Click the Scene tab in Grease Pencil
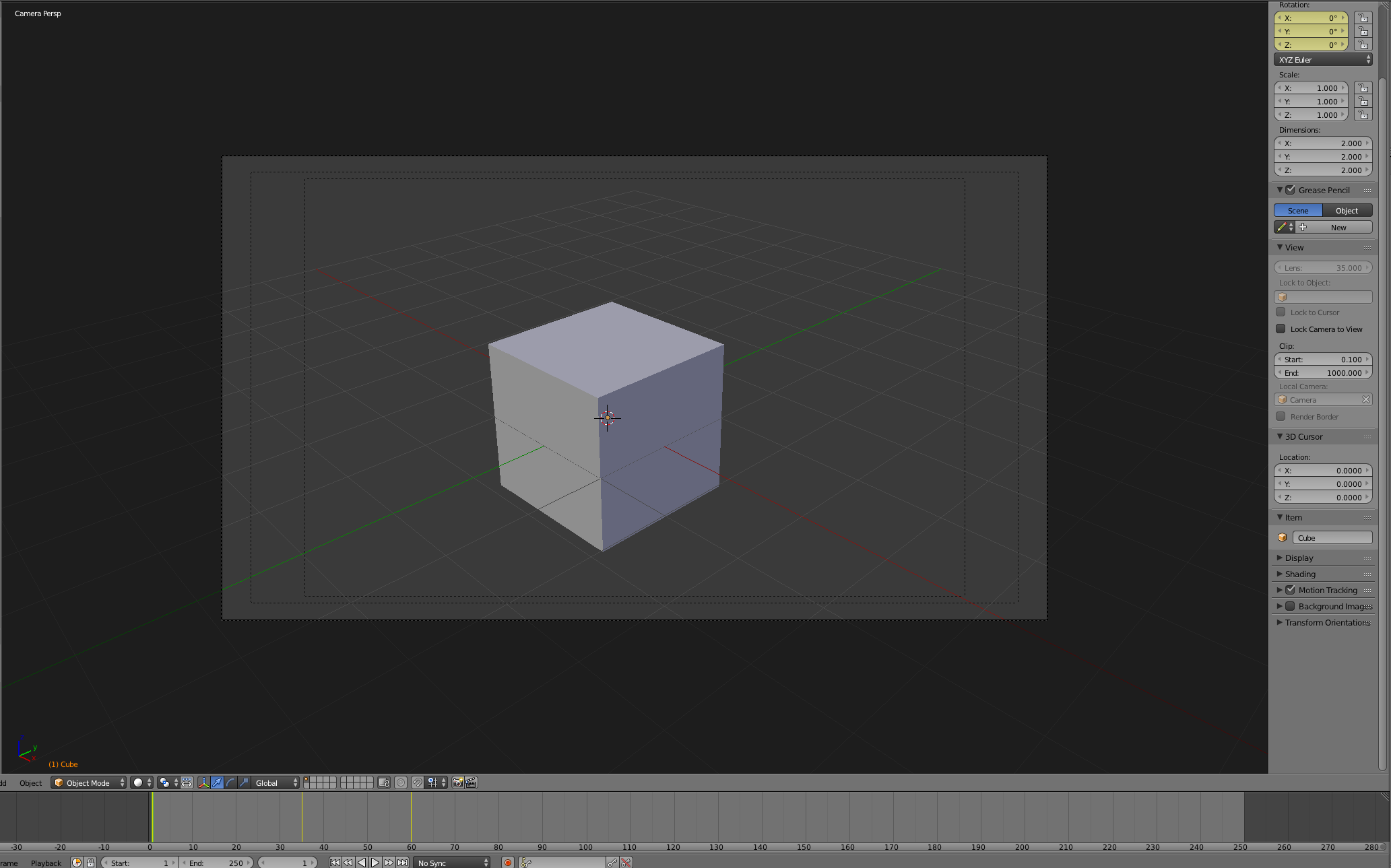 (1298, 210)
